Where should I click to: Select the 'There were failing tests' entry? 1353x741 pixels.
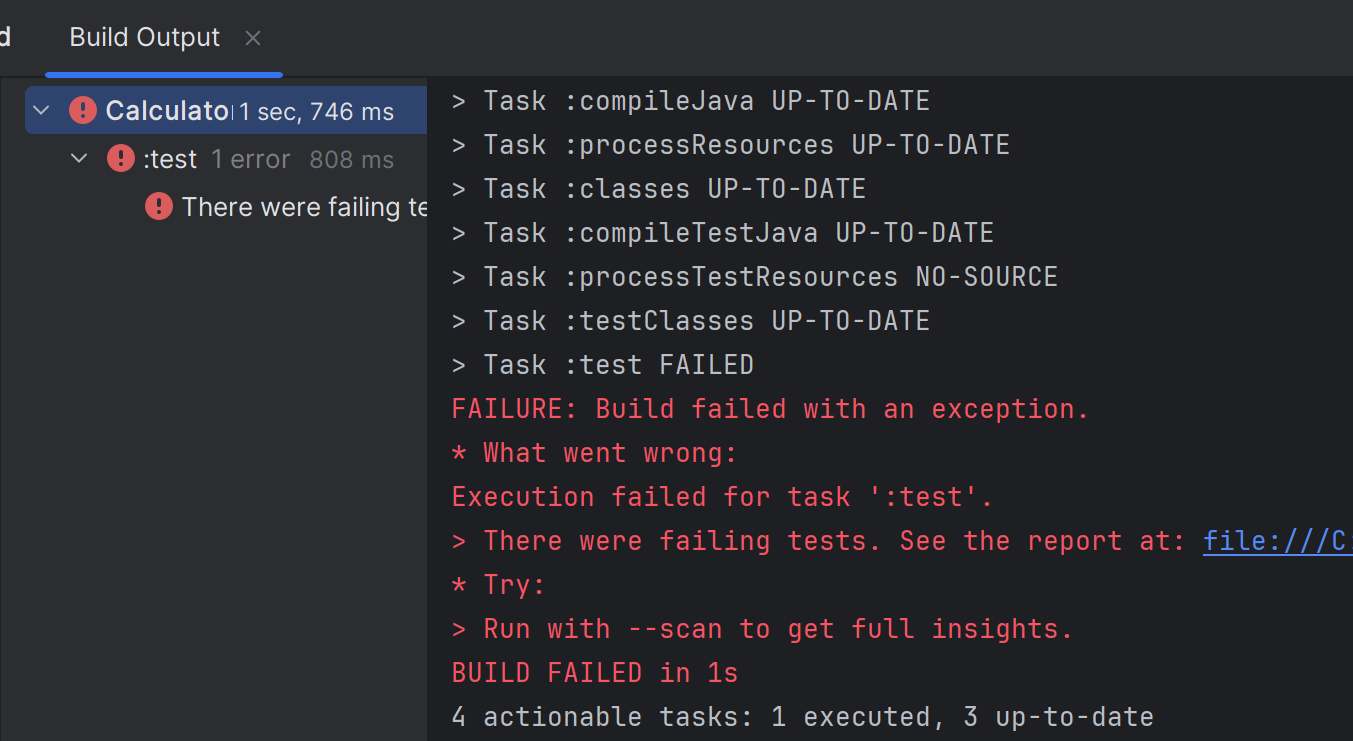(x=300, y=207)
